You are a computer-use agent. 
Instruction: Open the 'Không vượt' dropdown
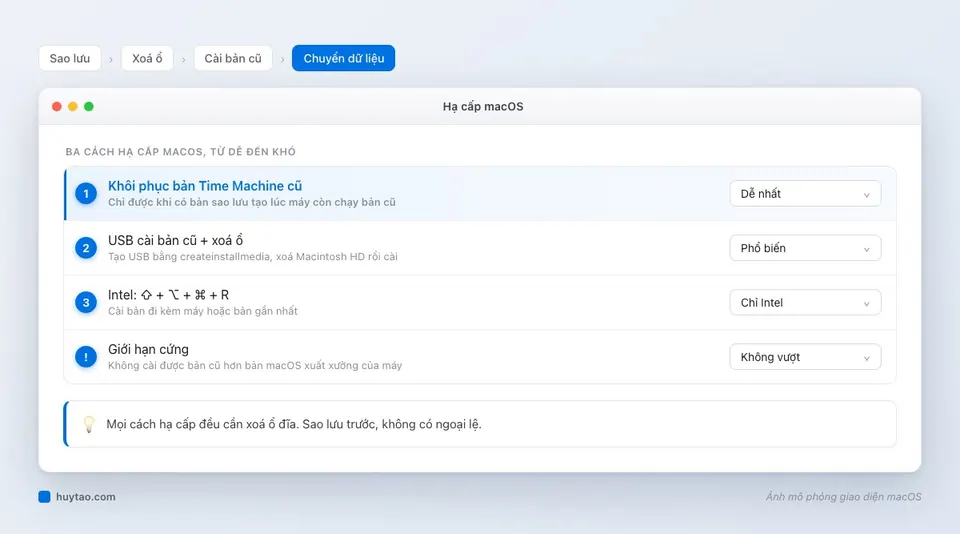coord(805,357)
